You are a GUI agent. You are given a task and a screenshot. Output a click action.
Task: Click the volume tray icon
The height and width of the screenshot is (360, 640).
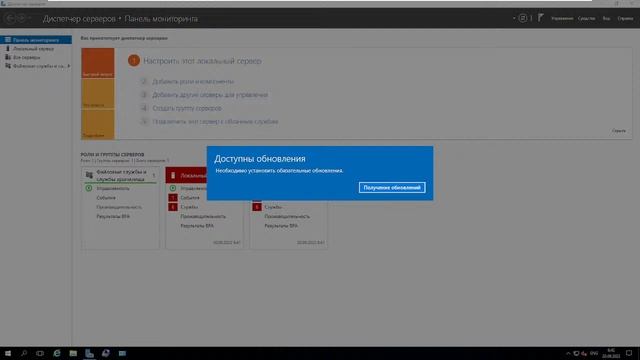(x=584, y=353)
